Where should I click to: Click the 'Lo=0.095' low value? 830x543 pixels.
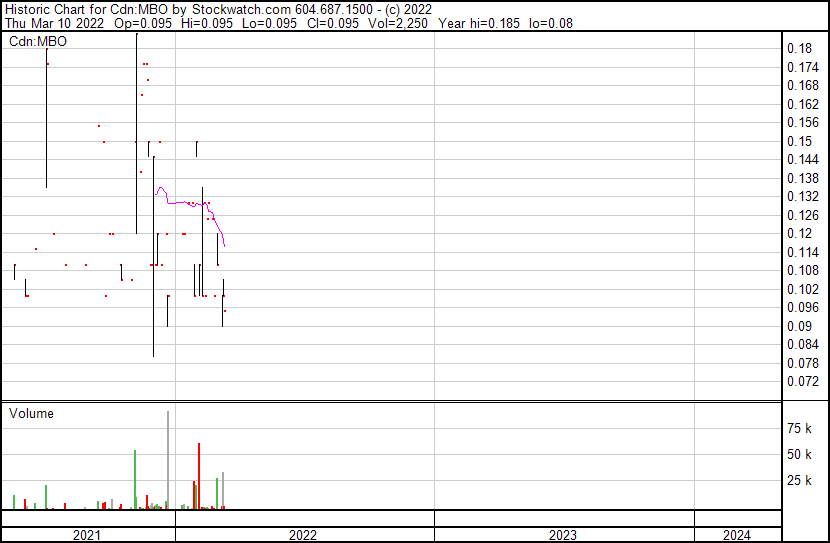[269, 23]
